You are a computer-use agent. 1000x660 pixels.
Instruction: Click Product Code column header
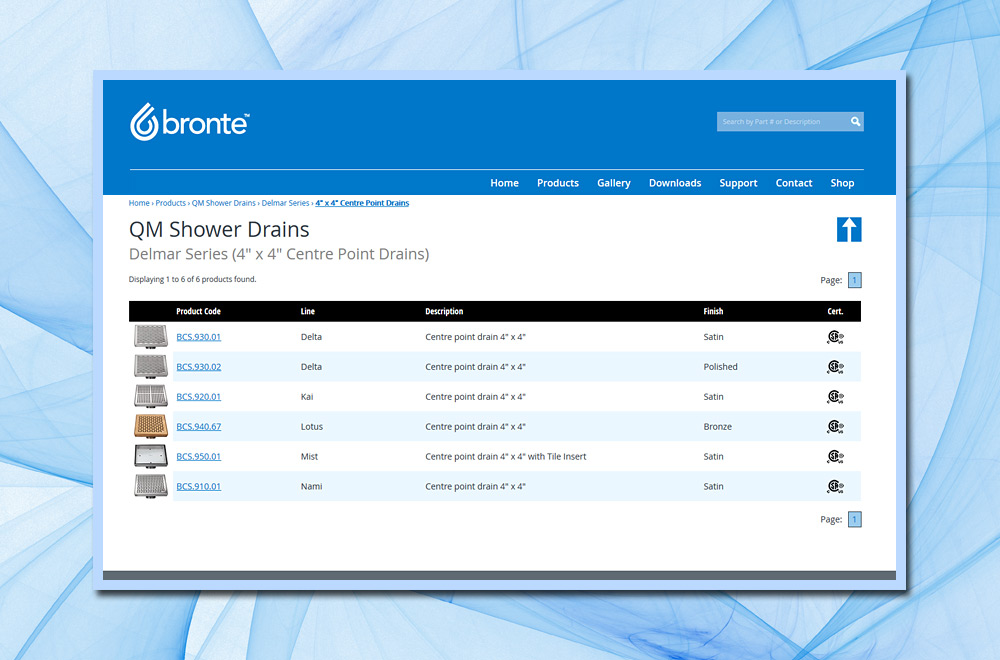(x=198, y=311)
